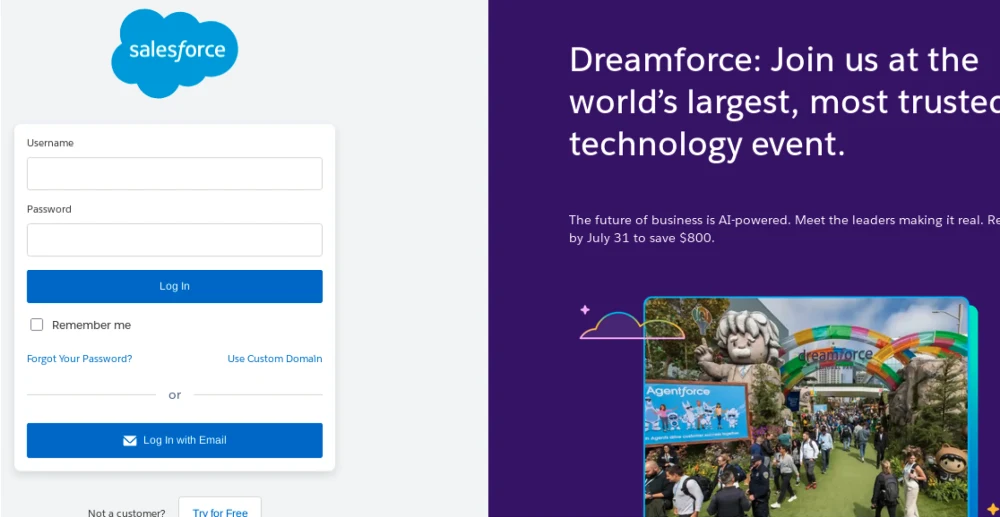The width and height of the screenshot is (1000, 517).
Task: Open the Forgot Your Password link
Action: pyautogui.click(x=80, y=359)
